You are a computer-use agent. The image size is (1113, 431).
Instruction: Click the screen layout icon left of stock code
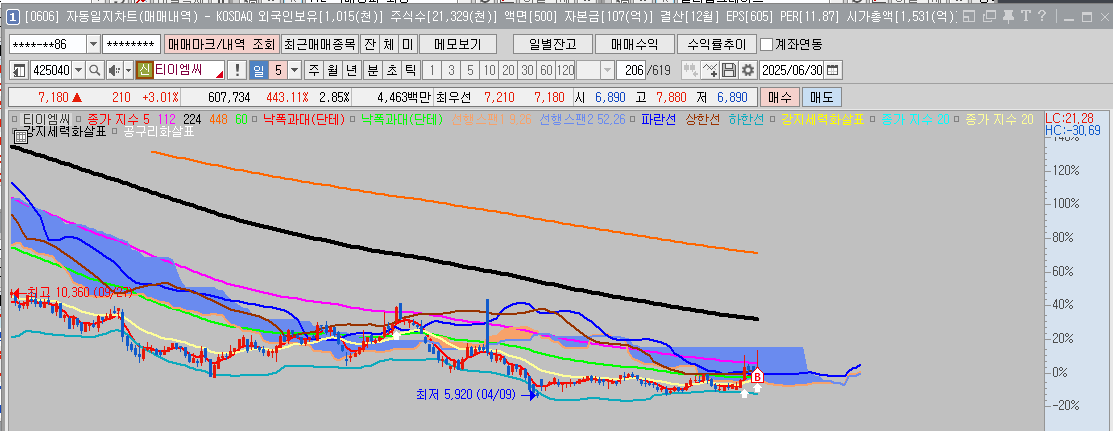(20, 70)
